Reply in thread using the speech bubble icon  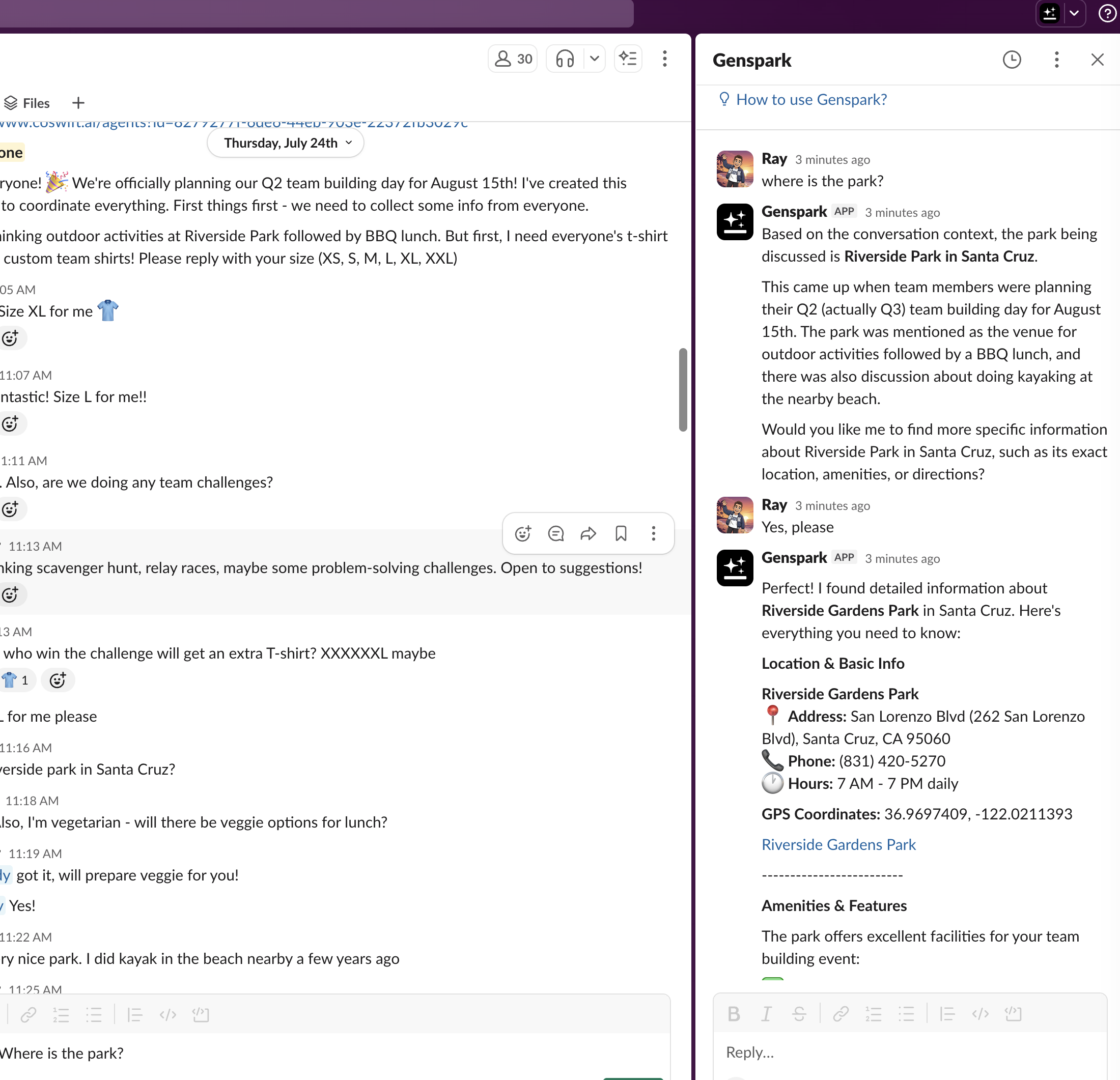click(x=555, y=533)
